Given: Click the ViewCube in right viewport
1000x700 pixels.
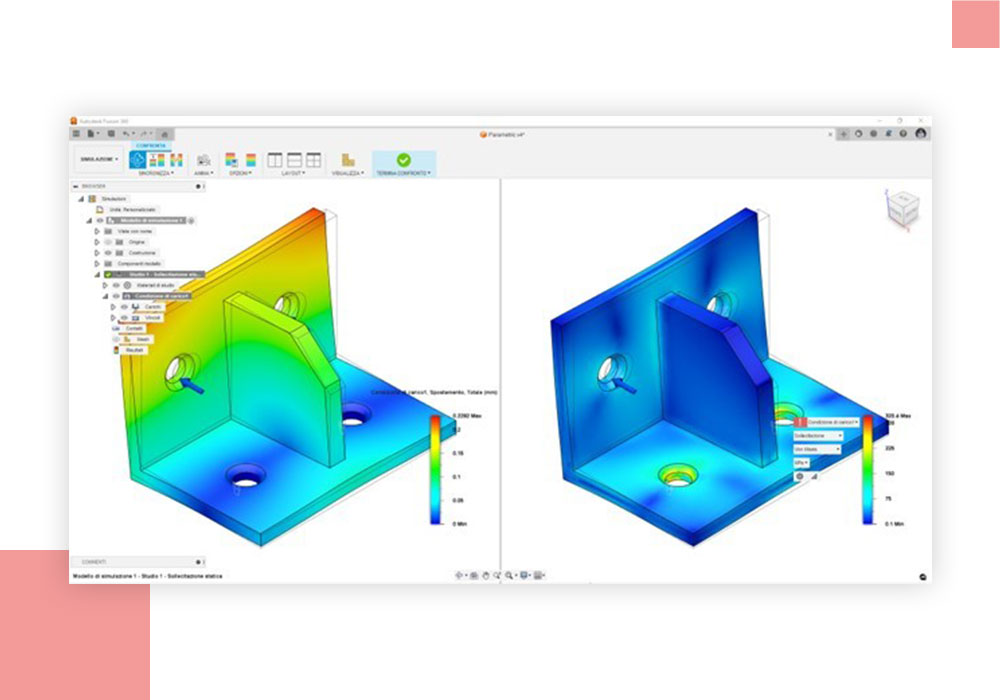Looking at the screenshot, I should click(x=902, y=210).
